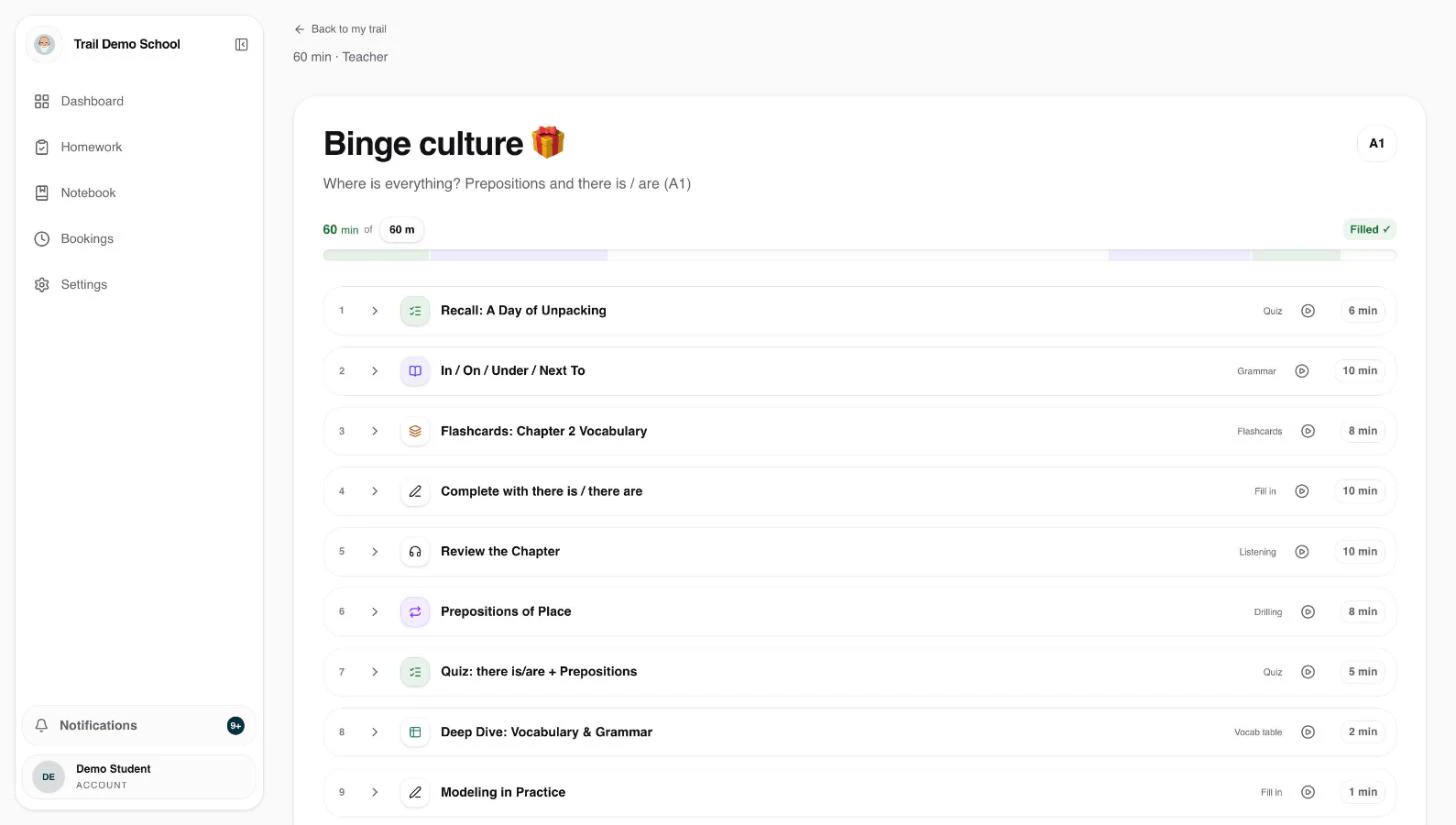Click the pencil icon for Modeling in Practice

415,792
